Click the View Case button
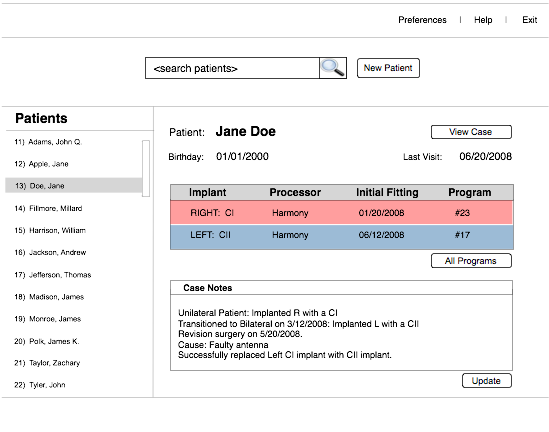 (471, 132)
